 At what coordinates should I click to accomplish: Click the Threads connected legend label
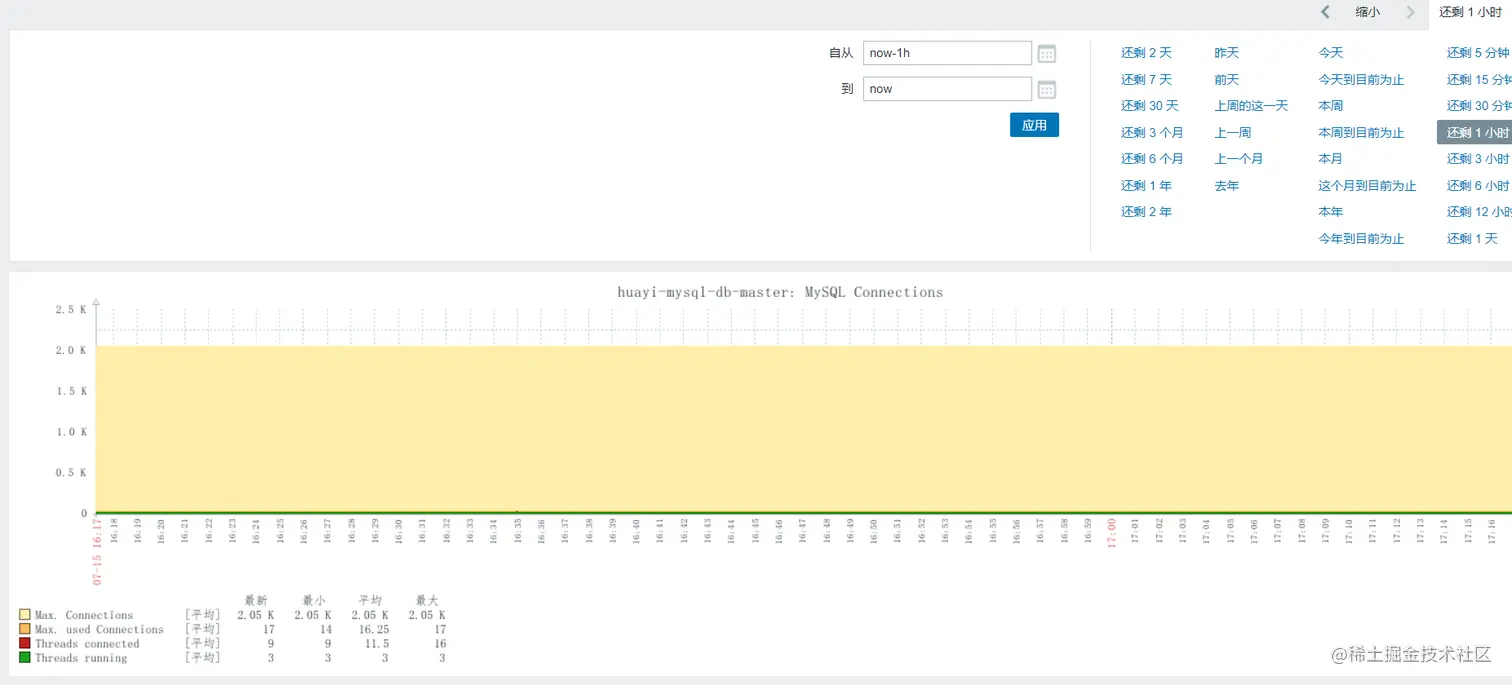pyautogui.click(x=87, y=644)
